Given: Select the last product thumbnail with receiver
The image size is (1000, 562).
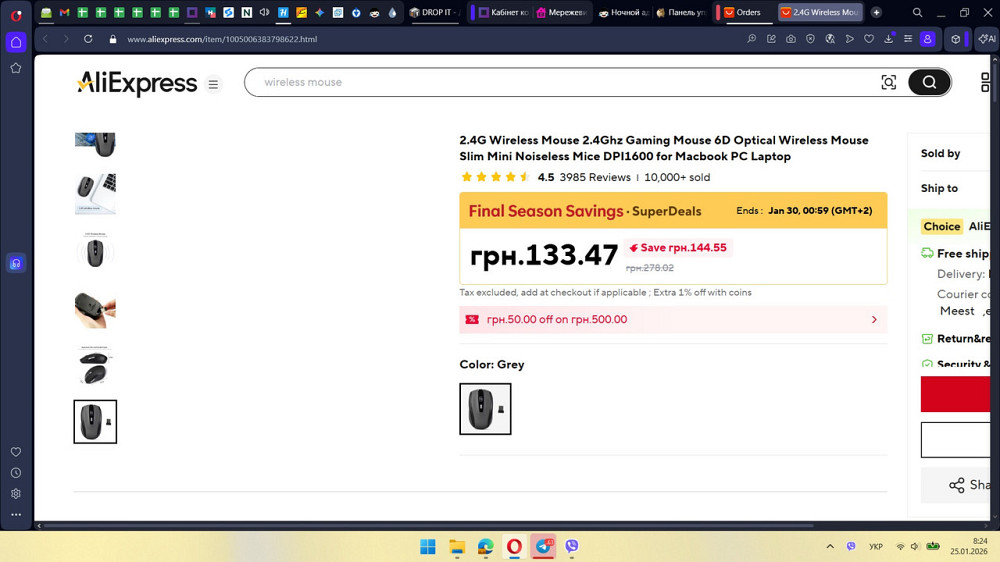Looking at the screenshot, I should 95,422.
